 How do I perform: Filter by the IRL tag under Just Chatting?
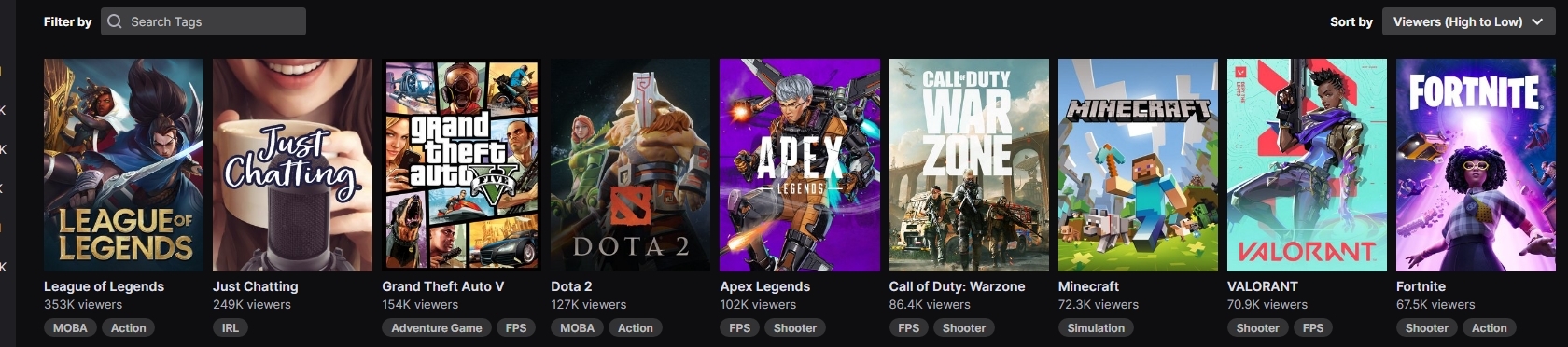click(x=231, y=327)
